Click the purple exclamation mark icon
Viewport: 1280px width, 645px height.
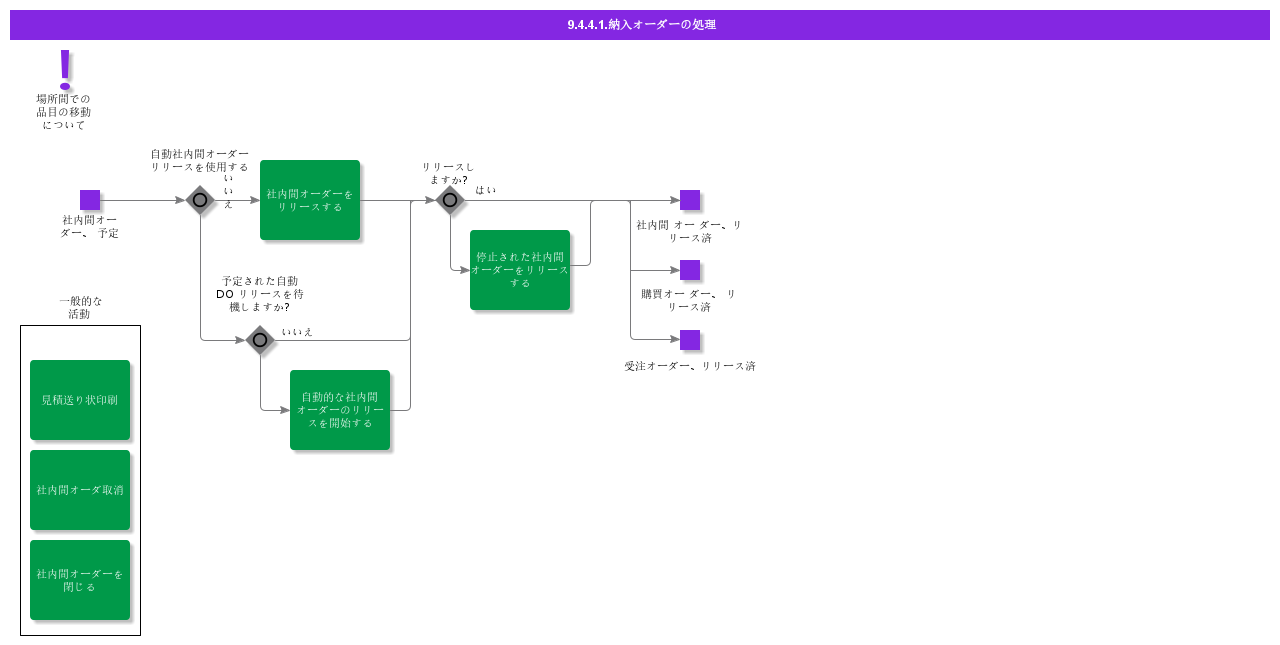66,69
